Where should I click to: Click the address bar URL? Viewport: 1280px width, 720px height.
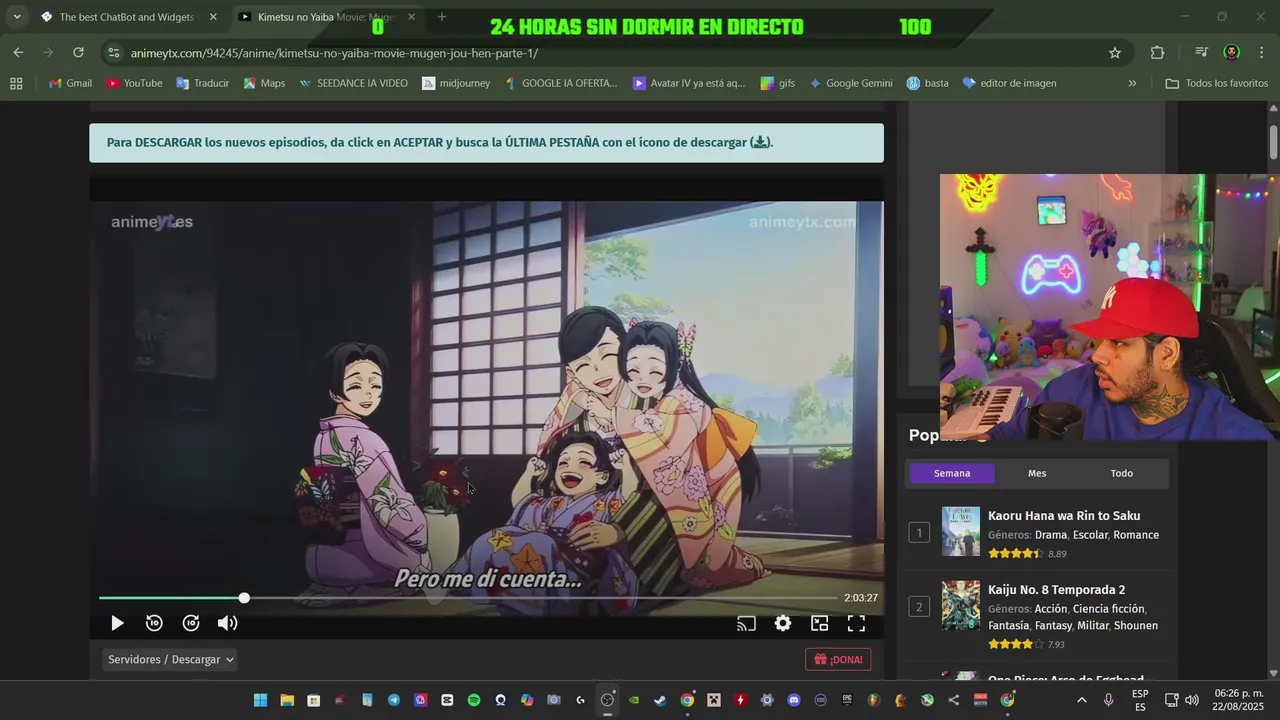pos(334,53)
